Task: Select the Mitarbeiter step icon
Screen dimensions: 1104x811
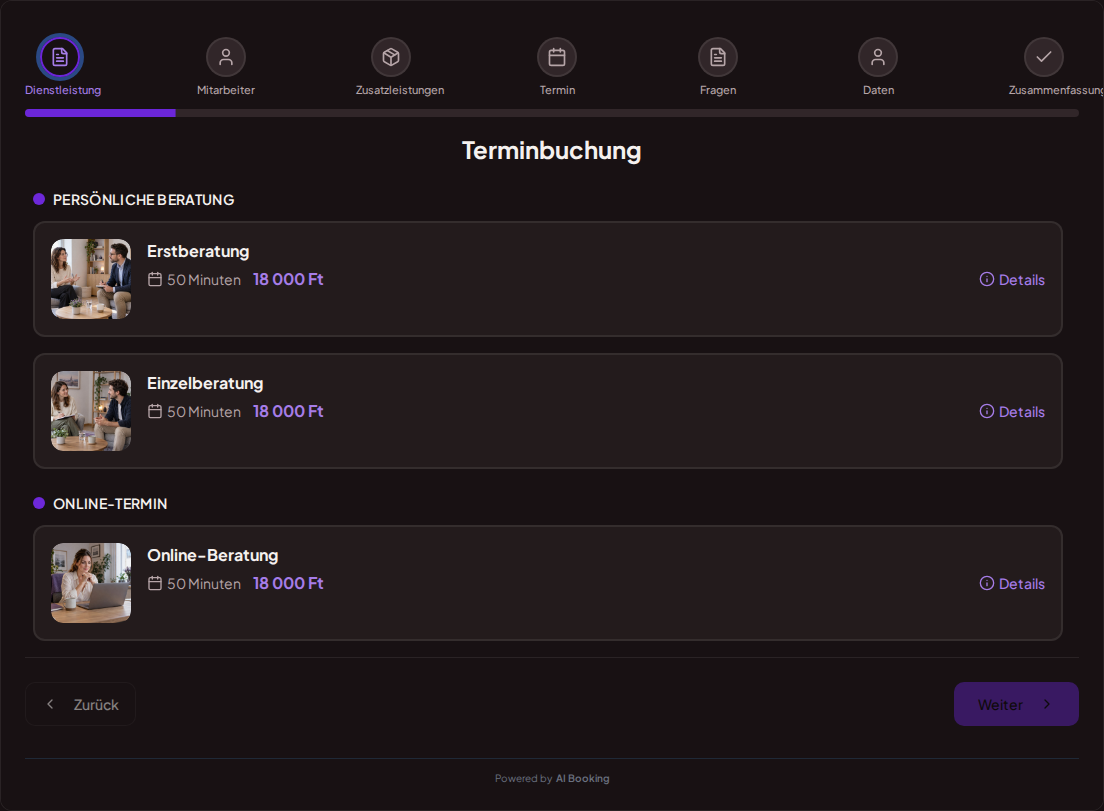Action: [226, 57]
